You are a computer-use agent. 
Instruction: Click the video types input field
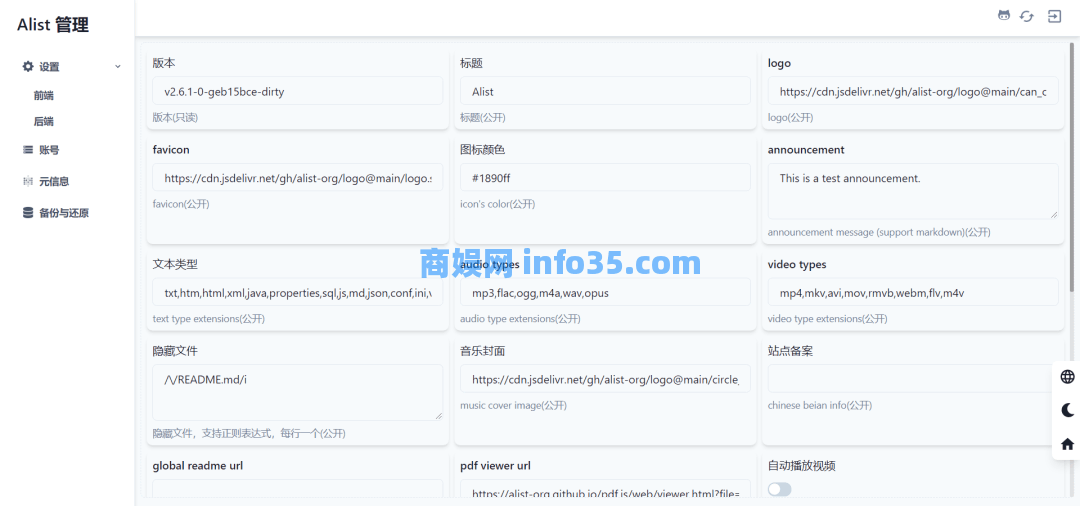(913, 293)
